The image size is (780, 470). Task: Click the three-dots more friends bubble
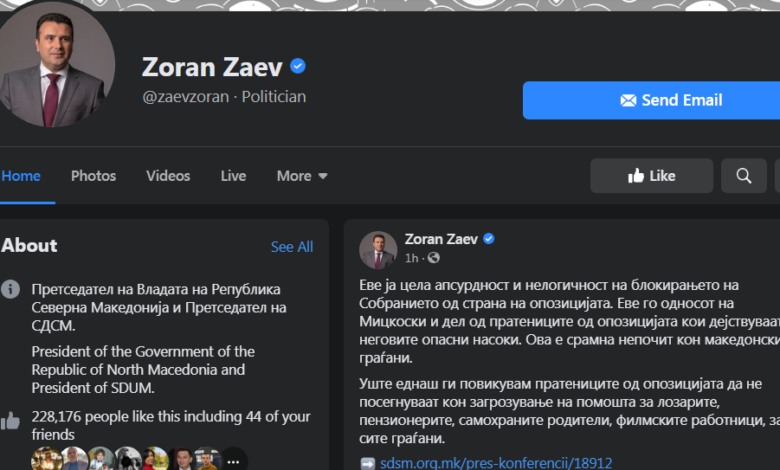click(233, 460)
